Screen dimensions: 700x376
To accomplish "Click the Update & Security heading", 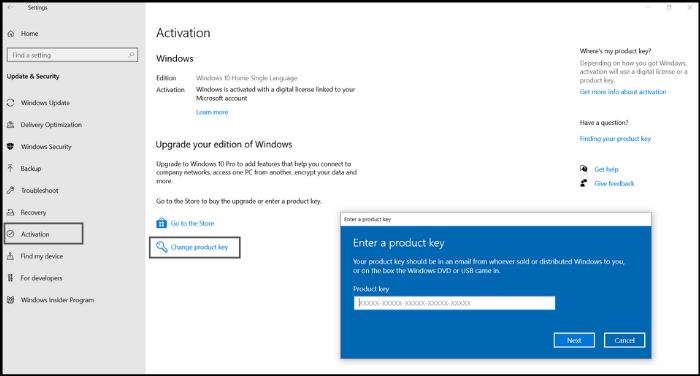I will [x=33, y=76].
